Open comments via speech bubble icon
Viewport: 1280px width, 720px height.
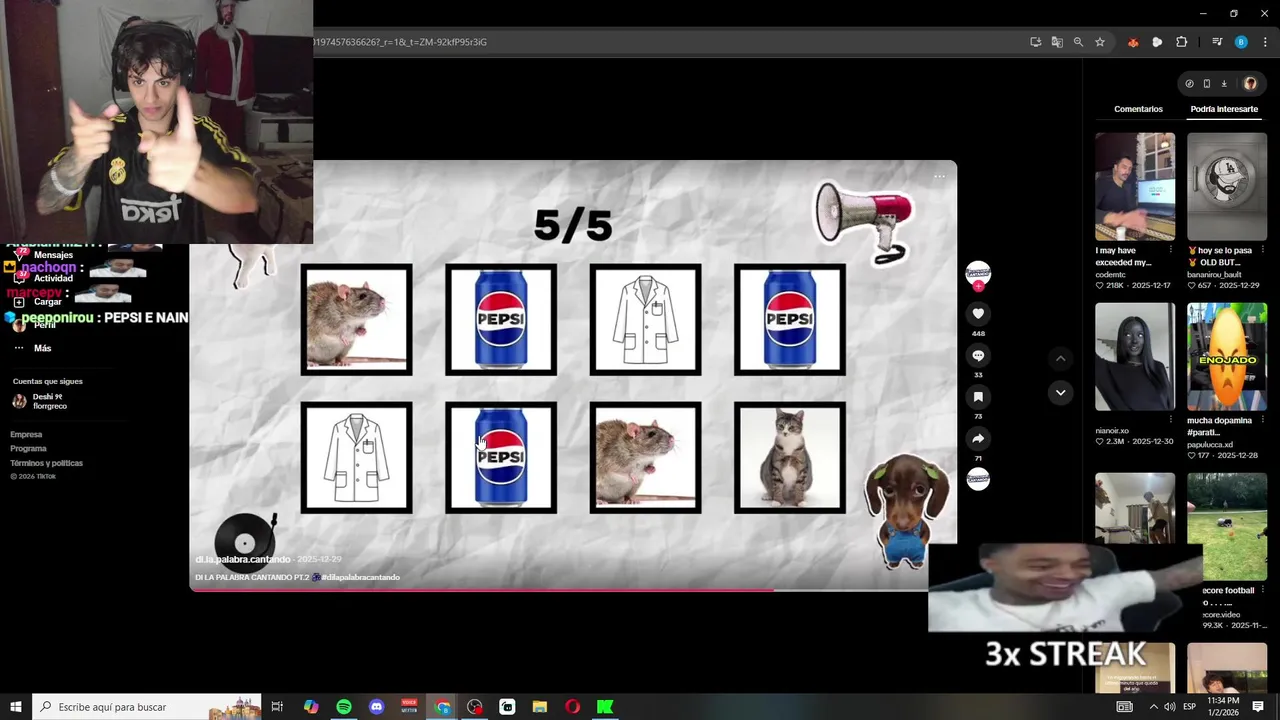coord(978,356)
